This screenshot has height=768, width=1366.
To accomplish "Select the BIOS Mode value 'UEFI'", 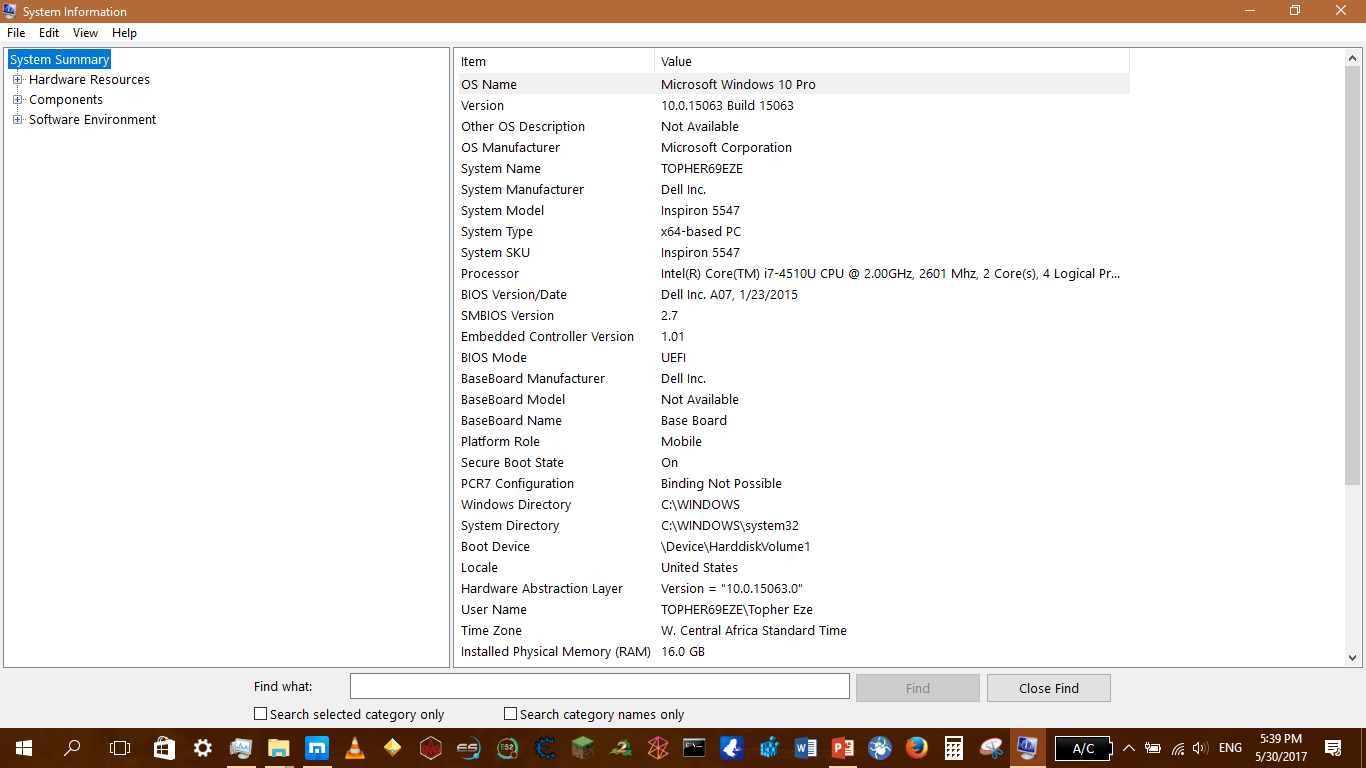I will [x=674, y=358].
